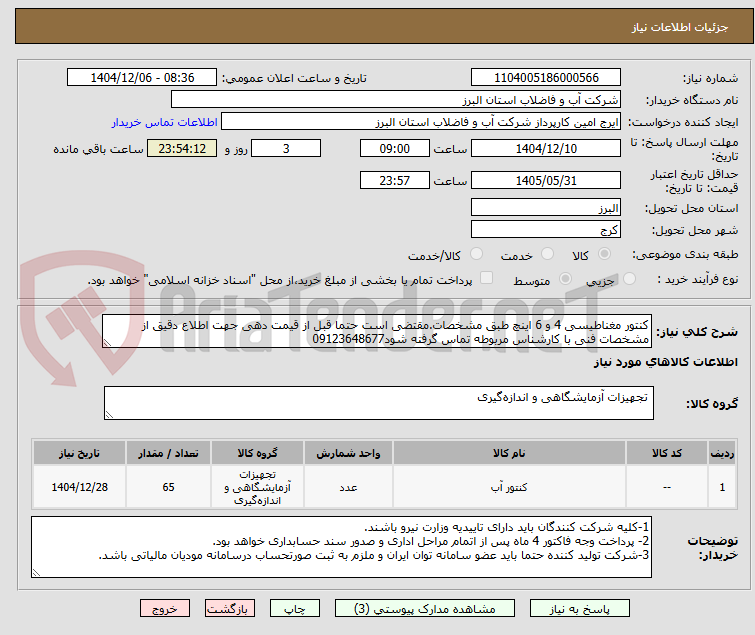Click the buyer notes text area

click(x=341, y=547)
